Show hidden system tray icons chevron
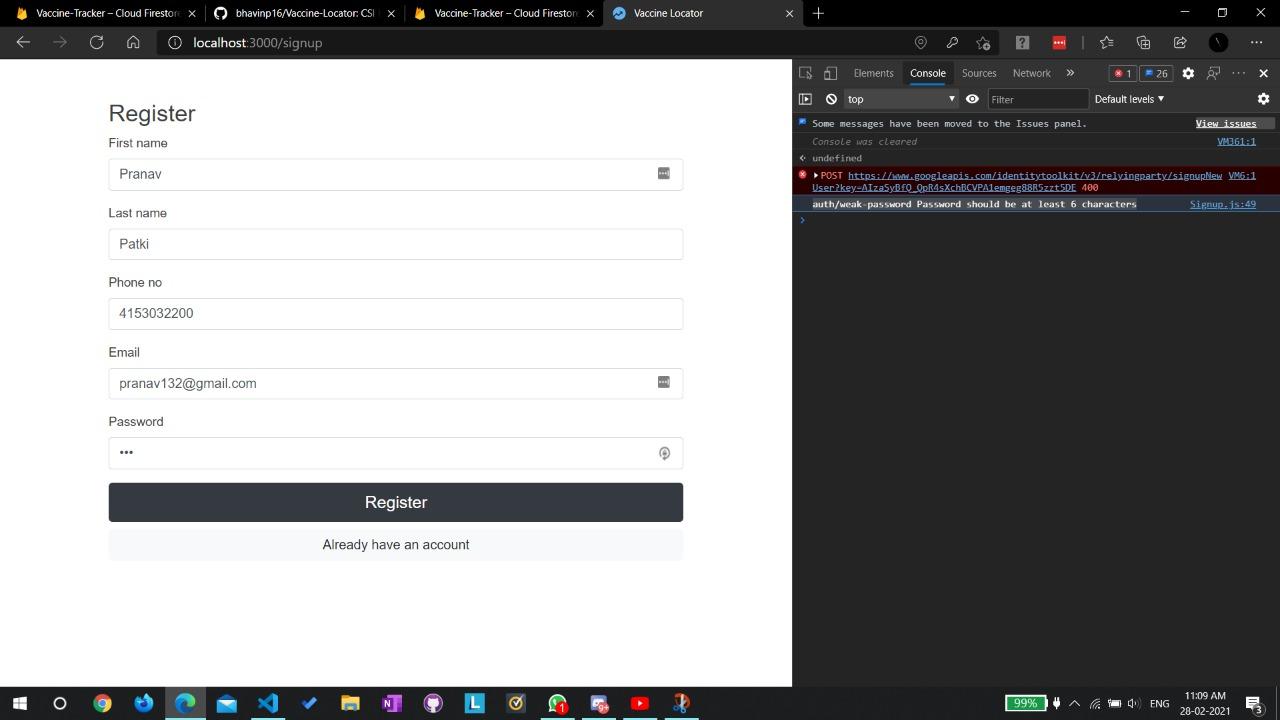Screen dimensions: 1280x720 coord(1075,703)
